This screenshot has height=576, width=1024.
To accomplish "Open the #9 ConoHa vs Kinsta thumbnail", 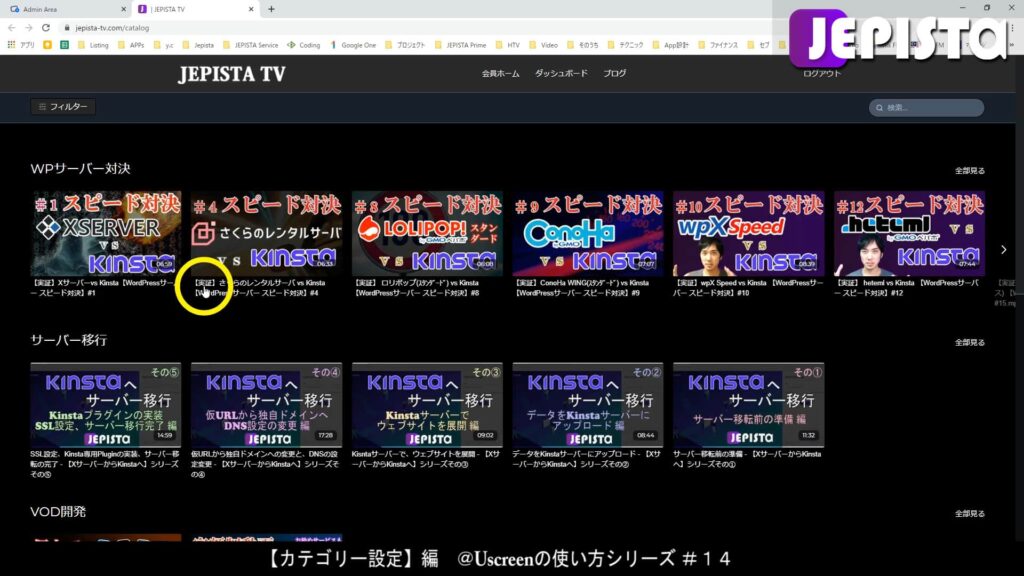I will click(x=588, y=233).
